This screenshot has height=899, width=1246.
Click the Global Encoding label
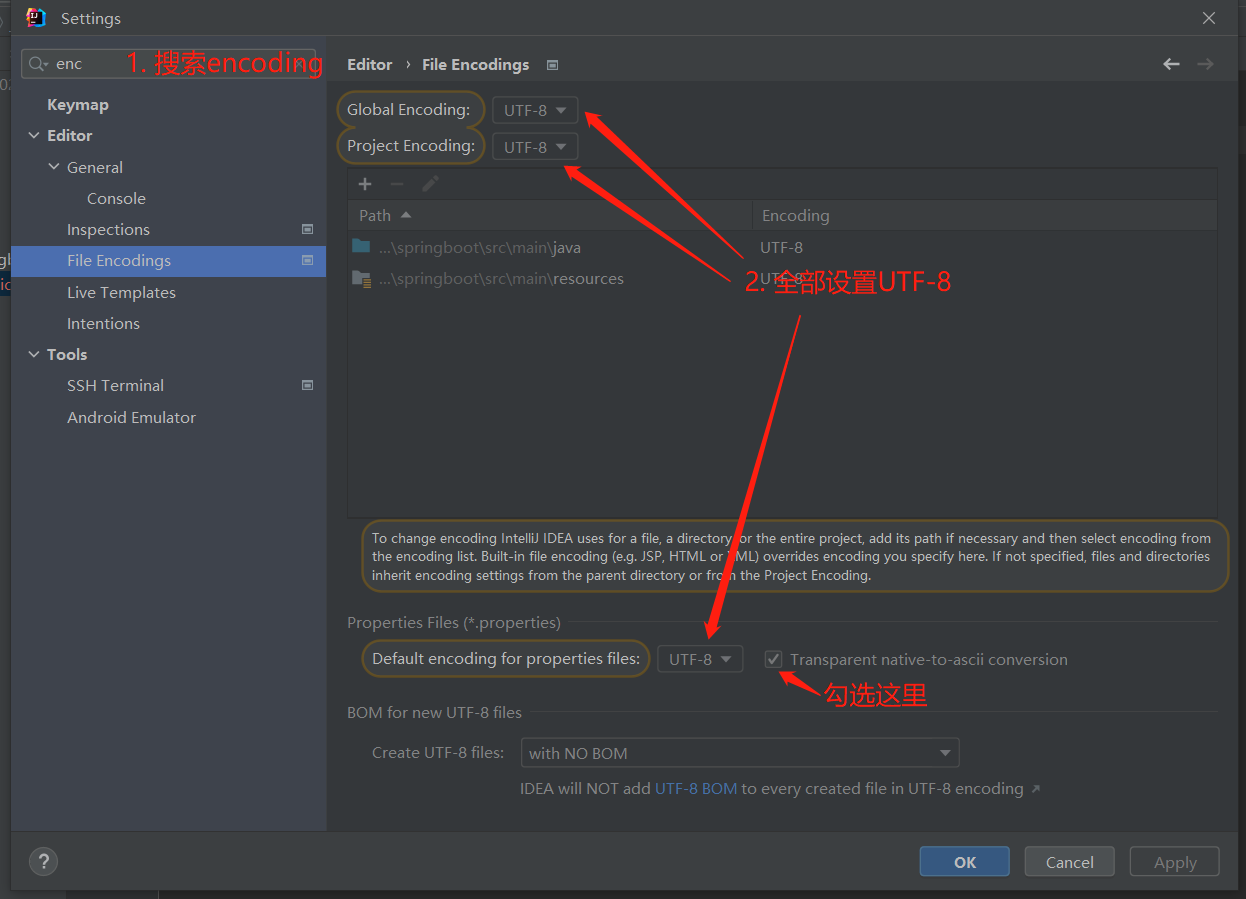point(408,110)
